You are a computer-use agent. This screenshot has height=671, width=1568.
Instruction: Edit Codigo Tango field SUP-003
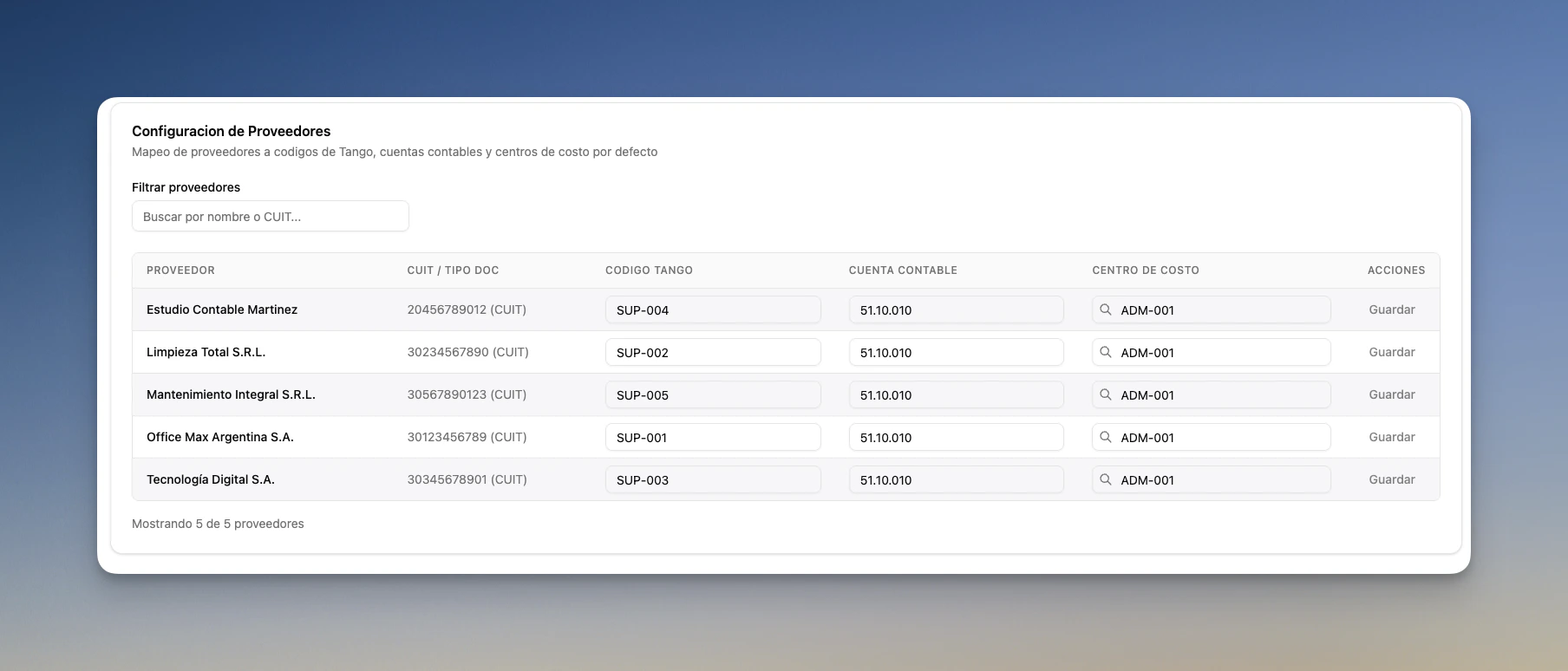point(713,479)
